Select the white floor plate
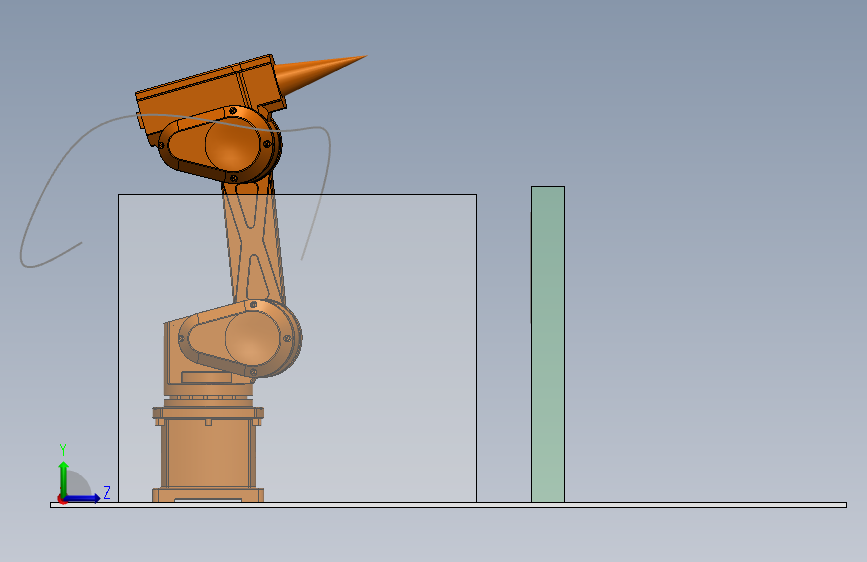 [x=448, y=505]
